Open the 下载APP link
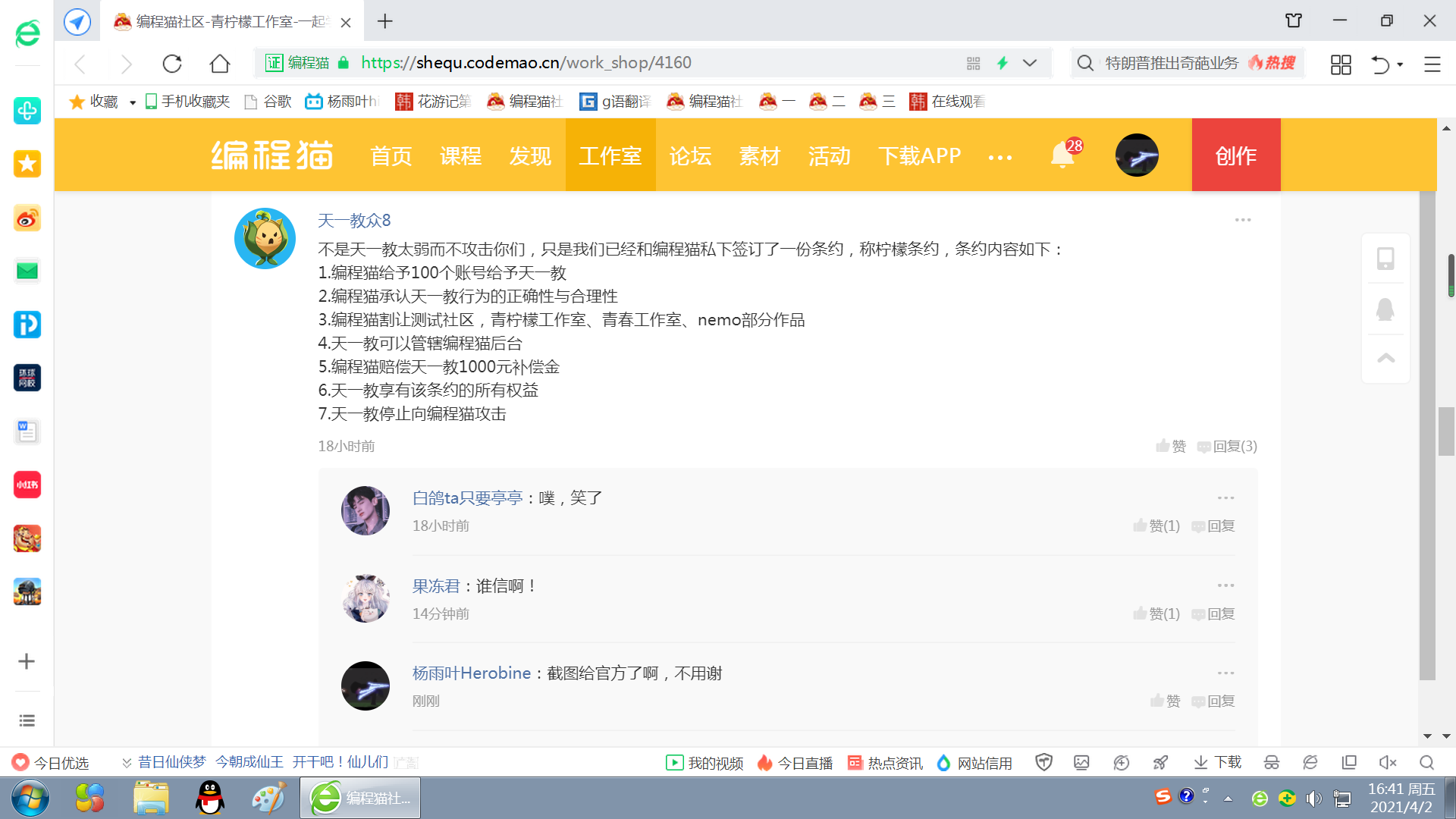 919,155
